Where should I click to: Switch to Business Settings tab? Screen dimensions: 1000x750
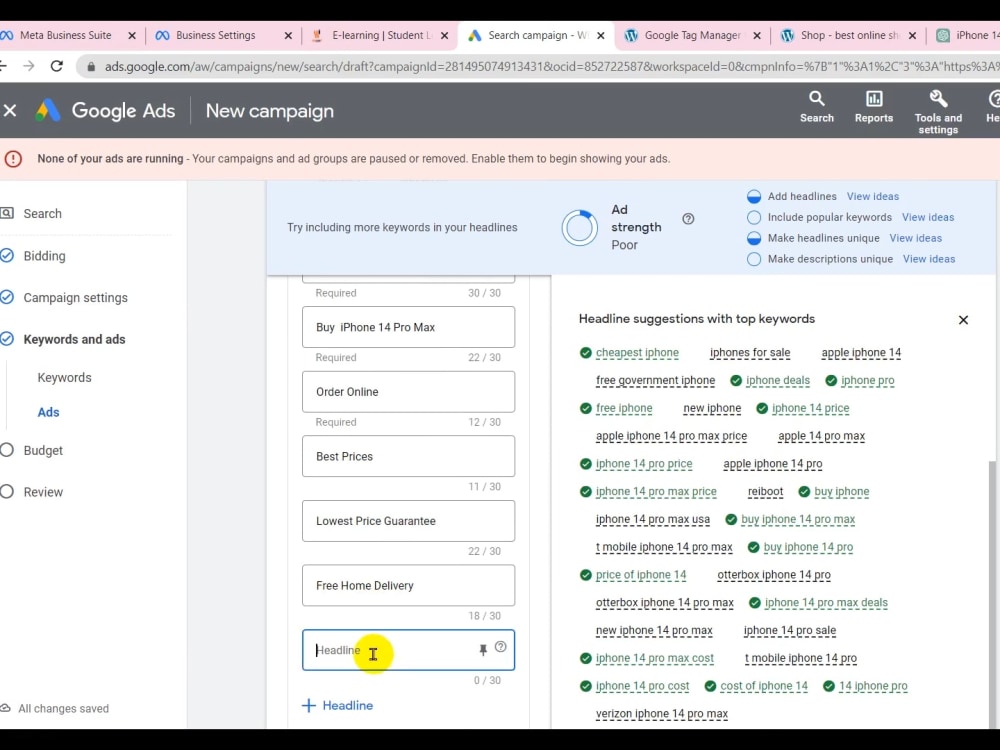point(215,35)
